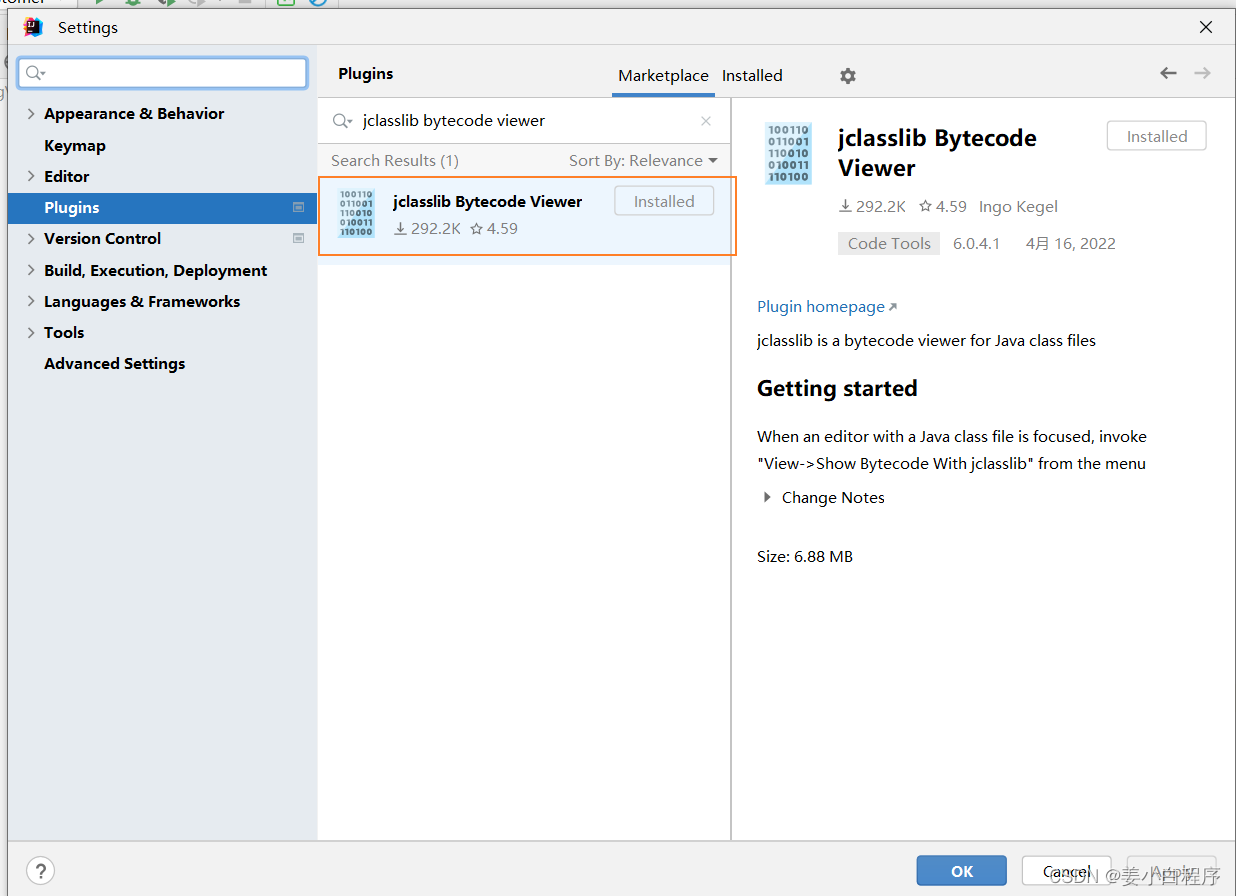1236x896 pixels.
Task: Click the release date 4月 16, 2022
Action: tap(1071, 243)
